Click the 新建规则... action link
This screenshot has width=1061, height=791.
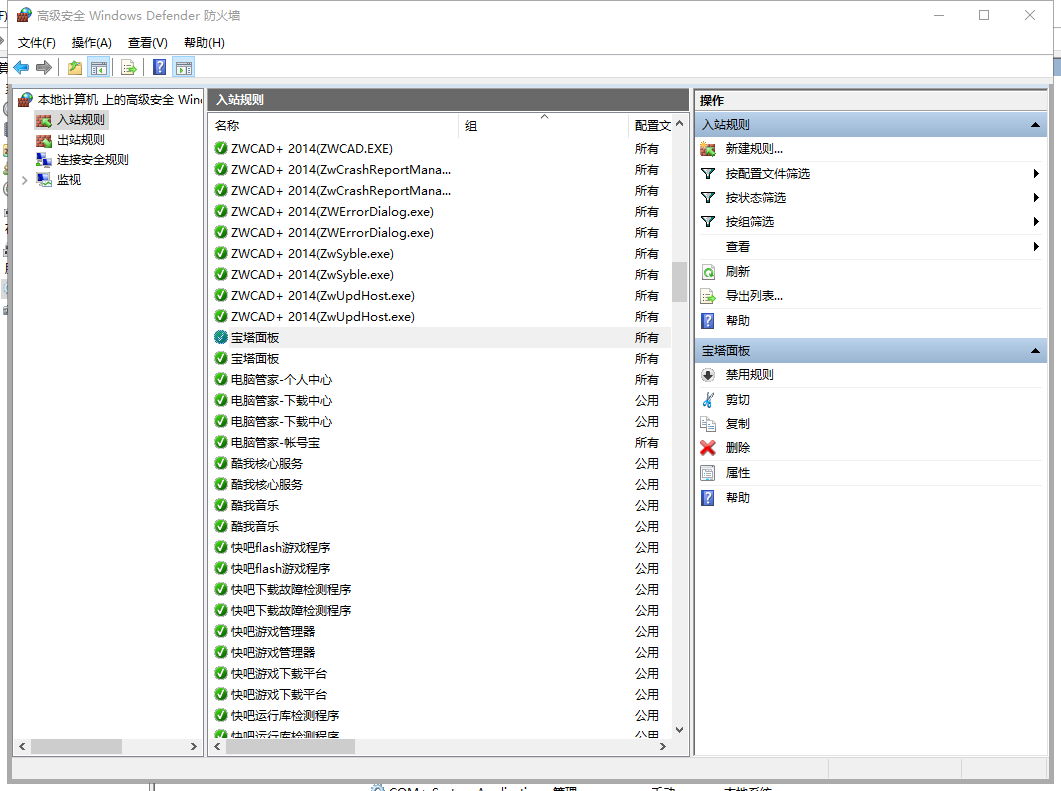(x=754, y=149)
